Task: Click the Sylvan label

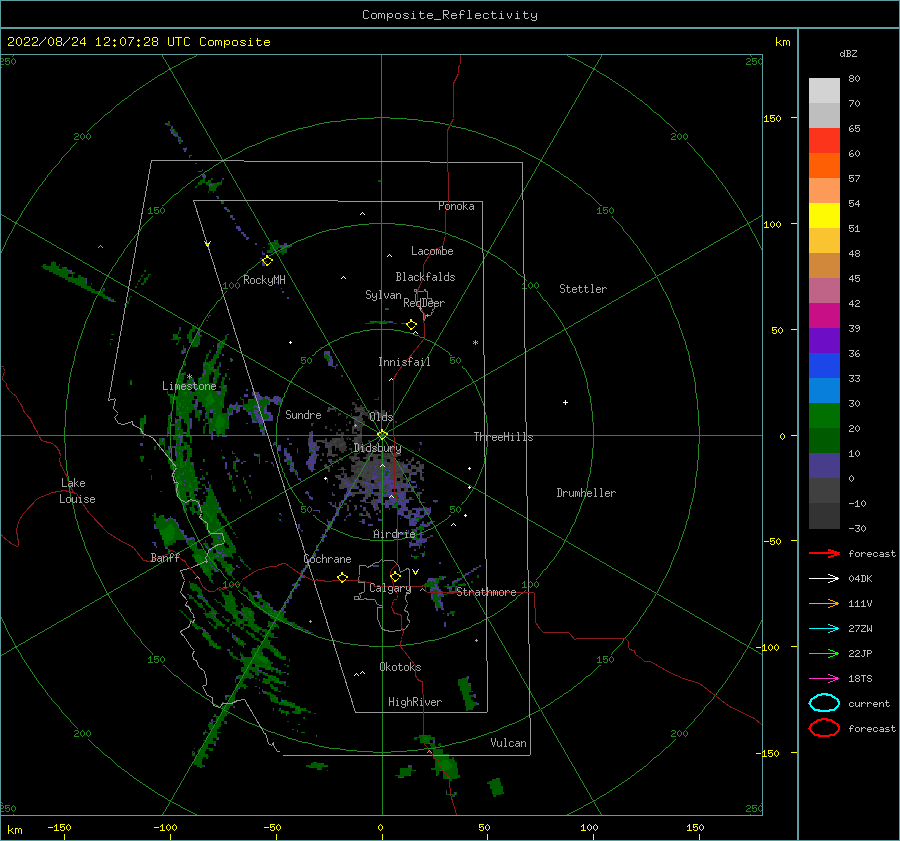Action: (x=383, y=295)
